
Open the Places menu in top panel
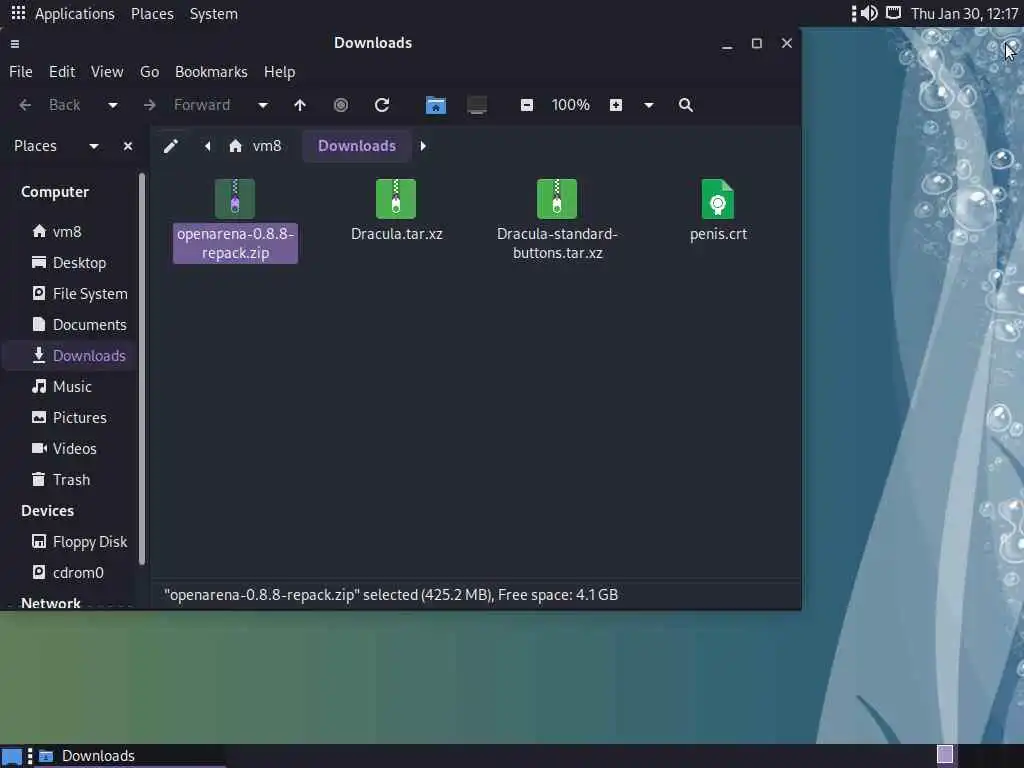(152, 14)
